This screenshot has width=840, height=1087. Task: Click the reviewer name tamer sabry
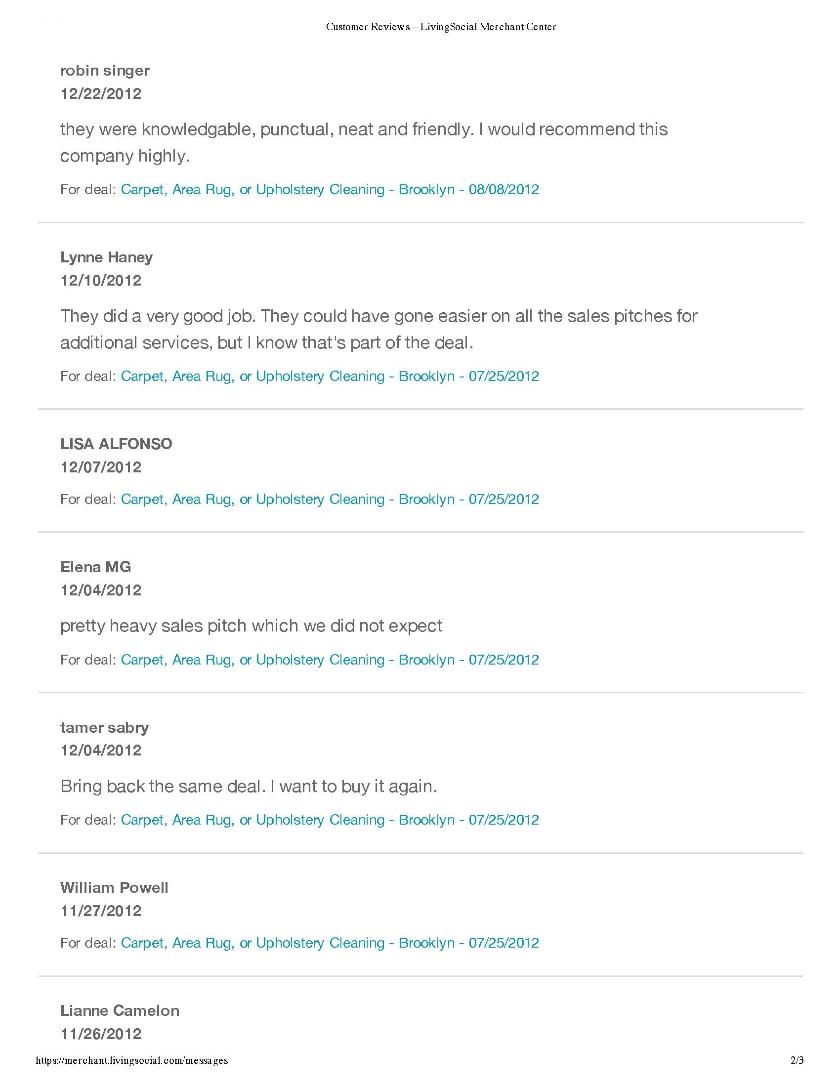coord(105,728)
